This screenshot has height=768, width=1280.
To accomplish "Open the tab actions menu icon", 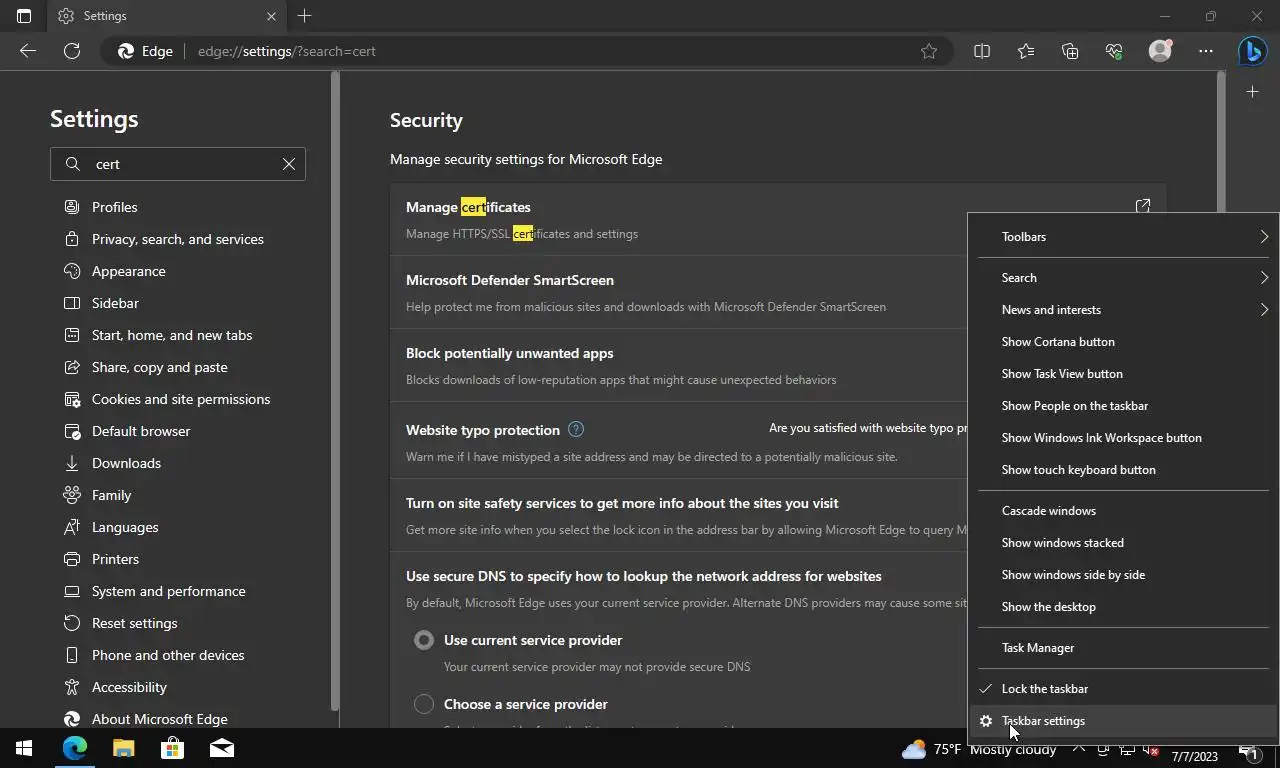I will [x=24, y=16].
